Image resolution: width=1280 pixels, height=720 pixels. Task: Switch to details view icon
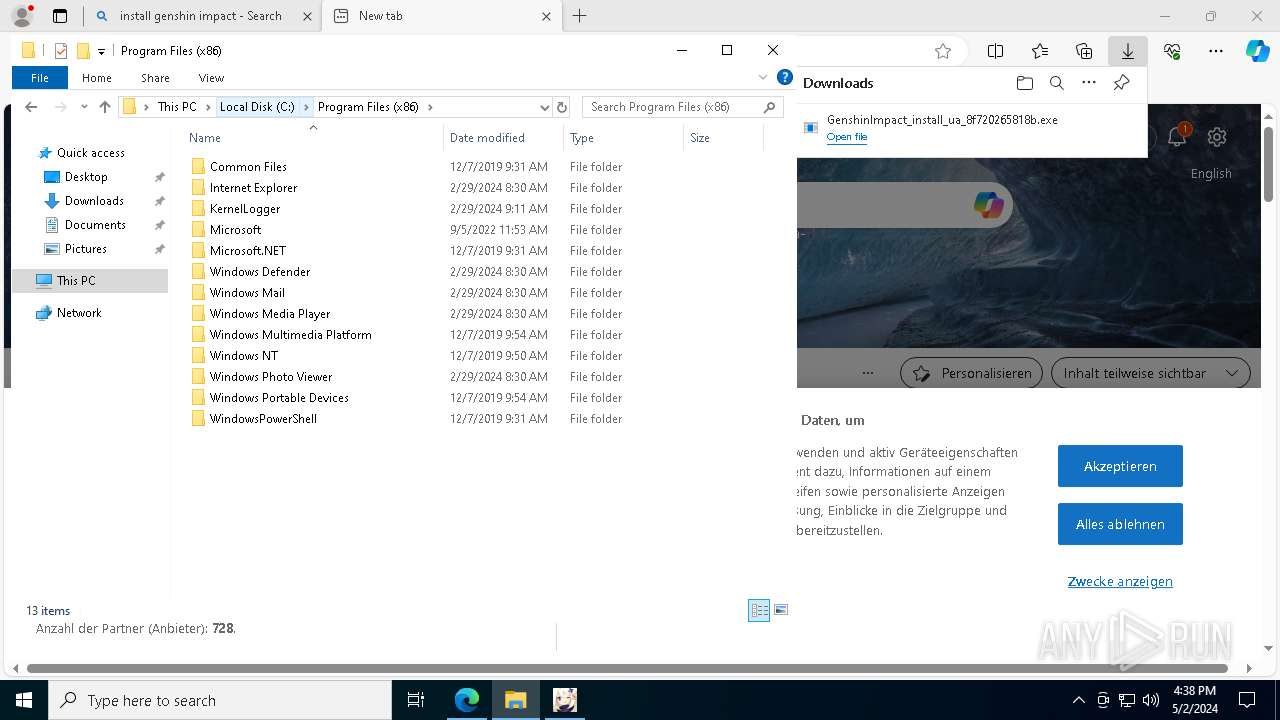coord(759,610)
